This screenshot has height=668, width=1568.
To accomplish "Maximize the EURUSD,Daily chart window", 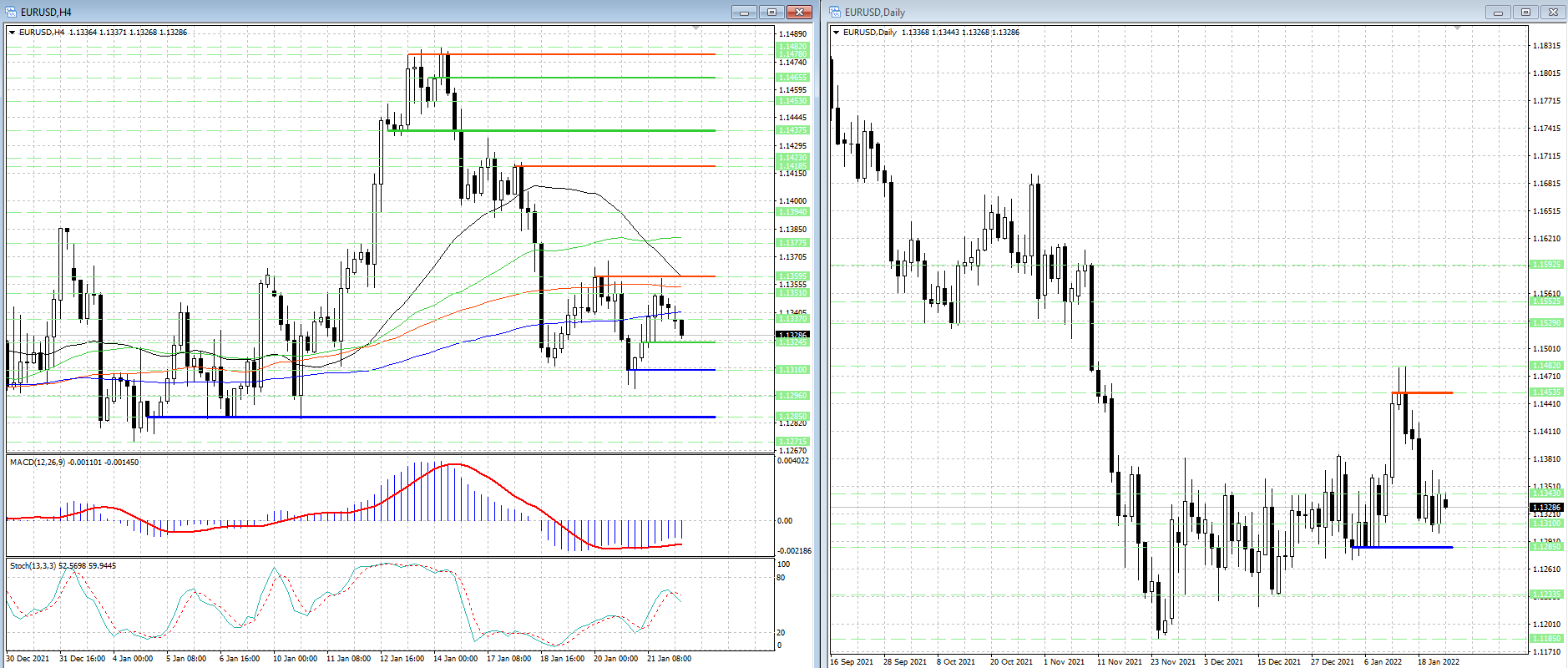I will (x=1525, y=12).
